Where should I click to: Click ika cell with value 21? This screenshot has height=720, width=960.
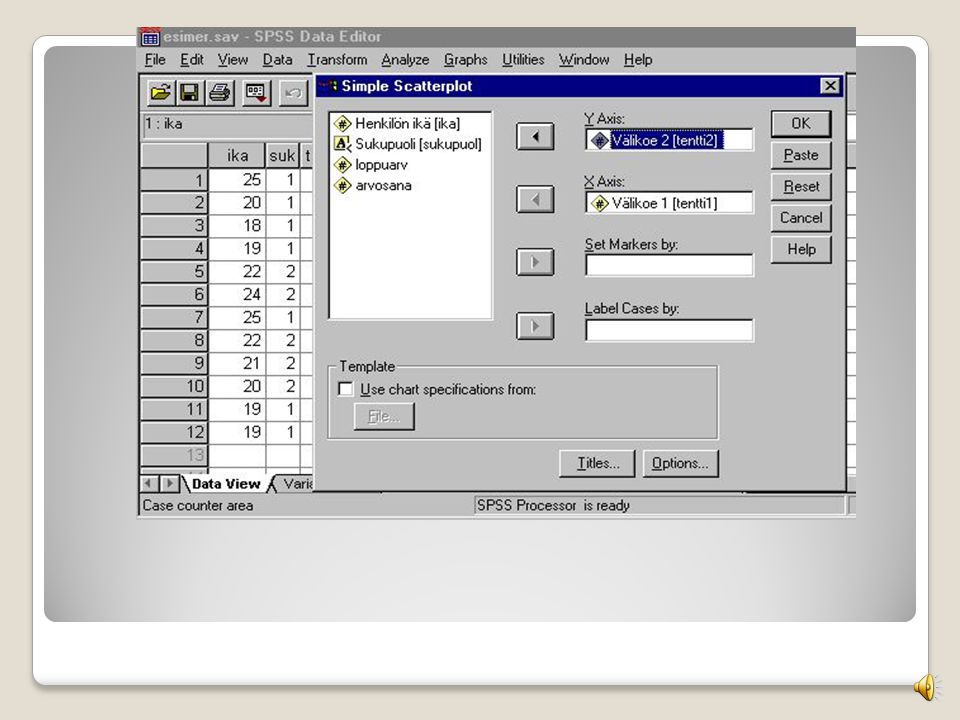[238, 364]
